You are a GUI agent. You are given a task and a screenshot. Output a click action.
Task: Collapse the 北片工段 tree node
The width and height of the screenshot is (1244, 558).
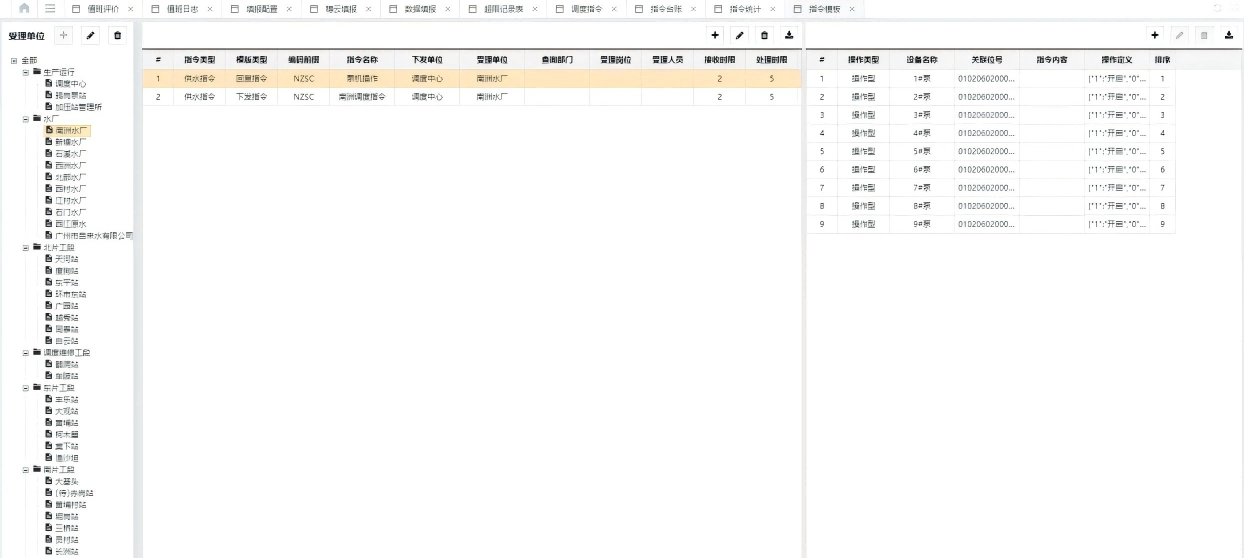pyautogui.click(x=26, y=247)
